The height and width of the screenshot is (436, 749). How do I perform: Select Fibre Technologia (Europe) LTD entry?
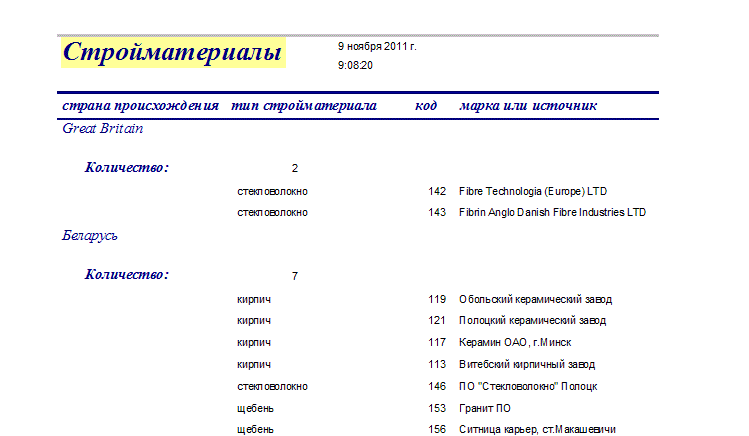(532, 191)
